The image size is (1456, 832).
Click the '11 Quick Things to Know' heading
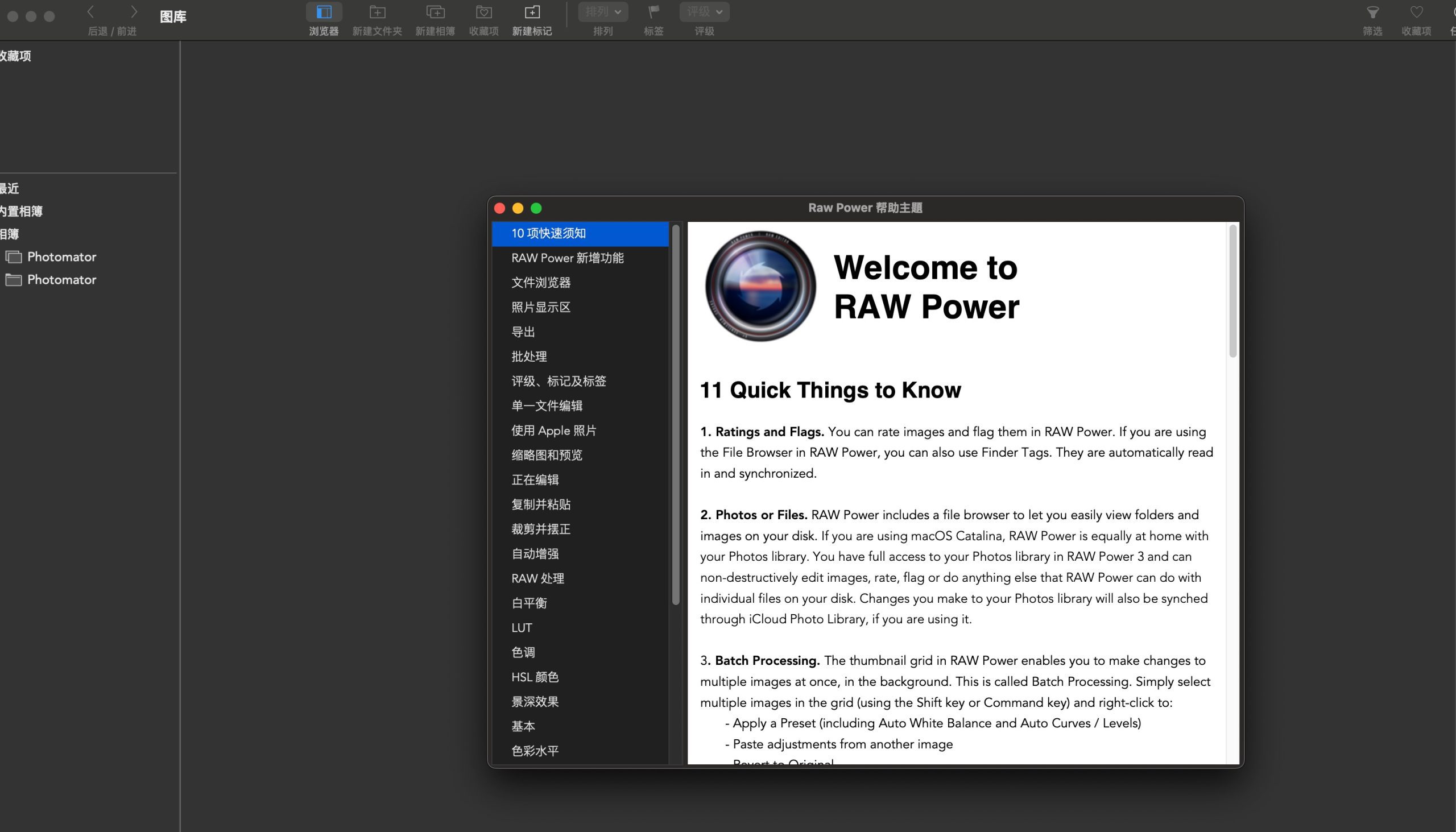tap(830, 390)
